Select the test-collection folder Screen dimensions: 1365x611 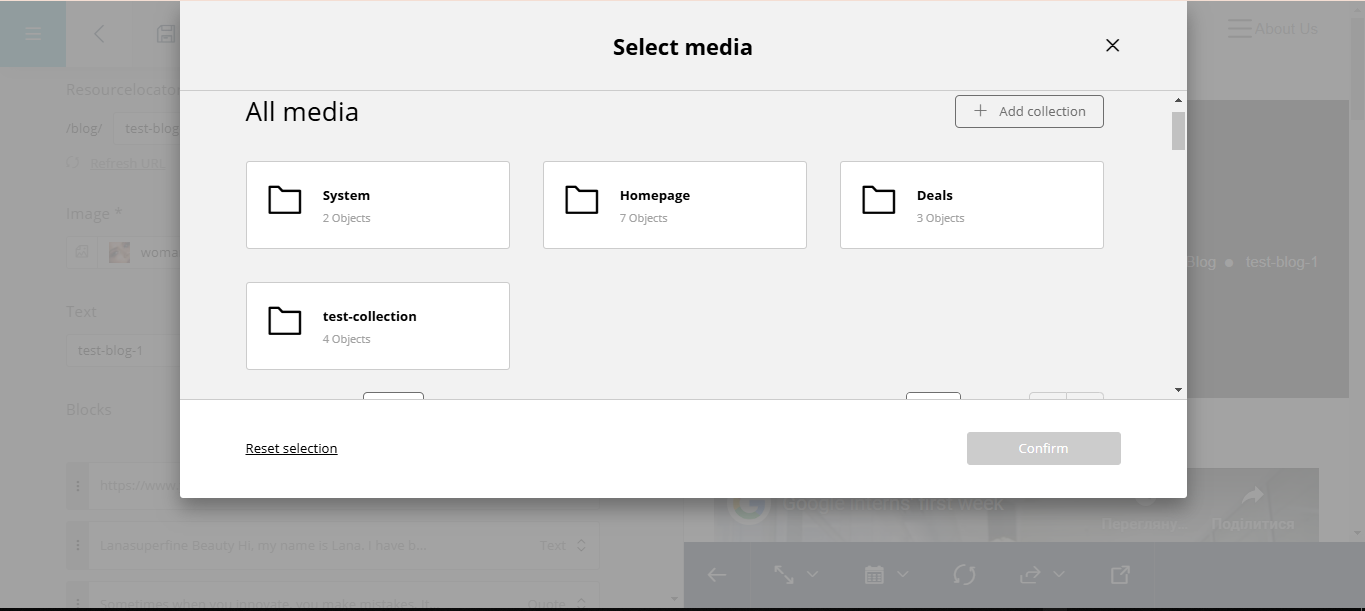tap(377, 326)
